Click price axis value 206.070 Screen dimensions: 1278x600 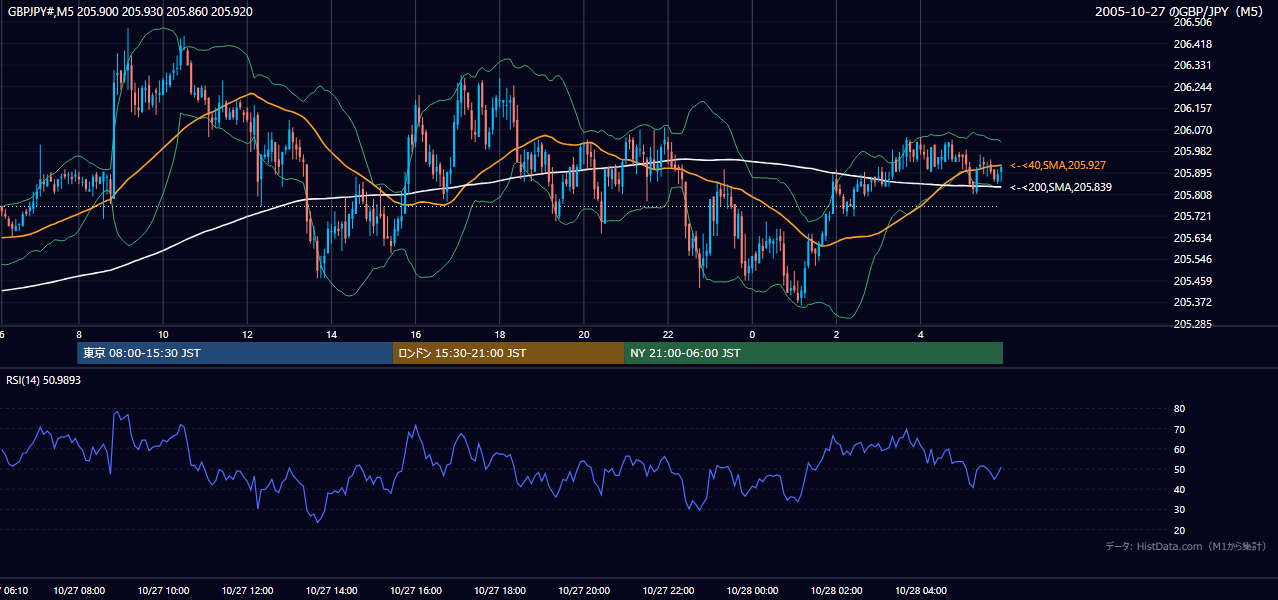[x=1193, y=130]
